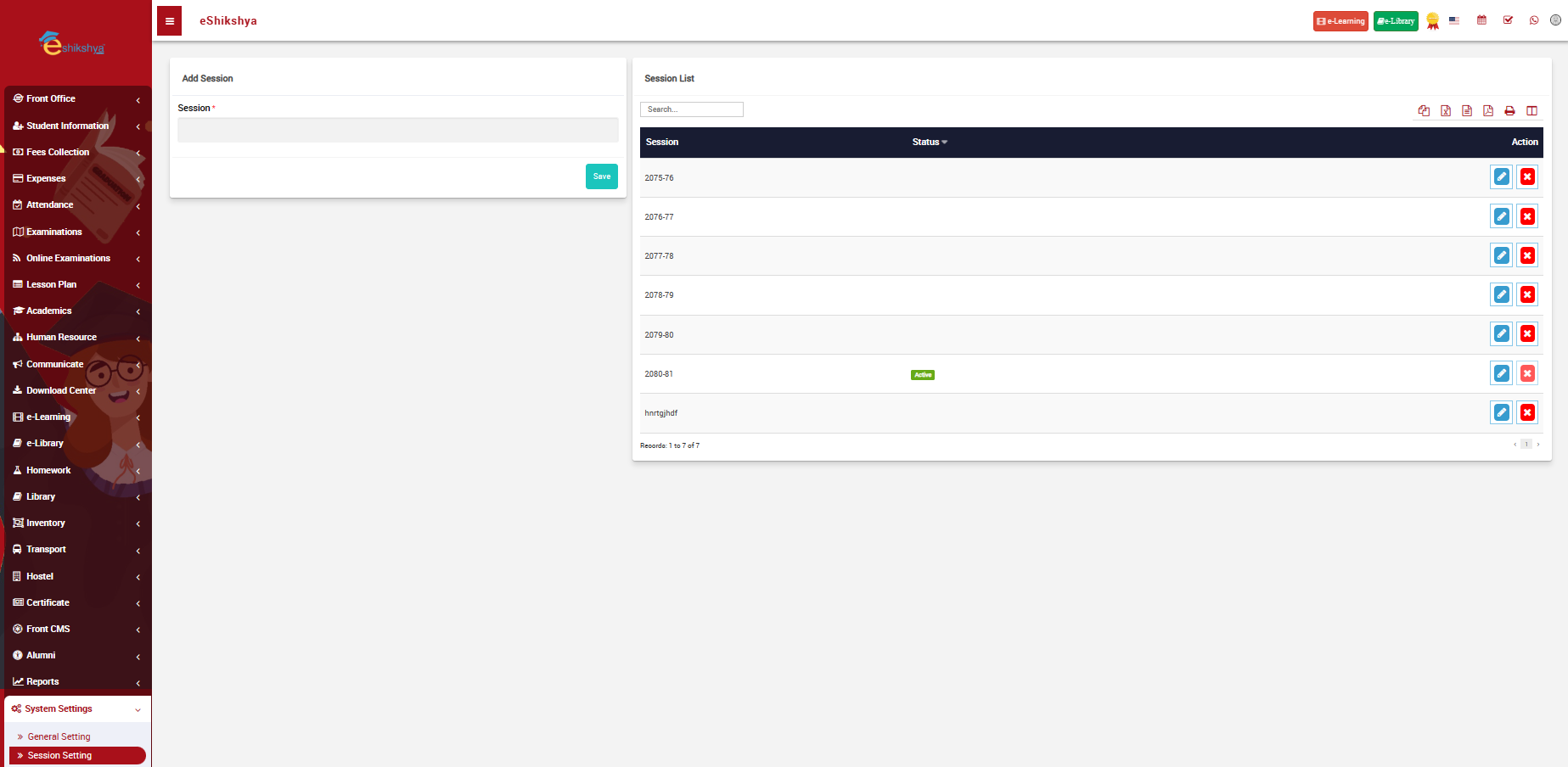1568x767 pixels.
Task: Open the column visibility icon
Action: coord(1531,111)
